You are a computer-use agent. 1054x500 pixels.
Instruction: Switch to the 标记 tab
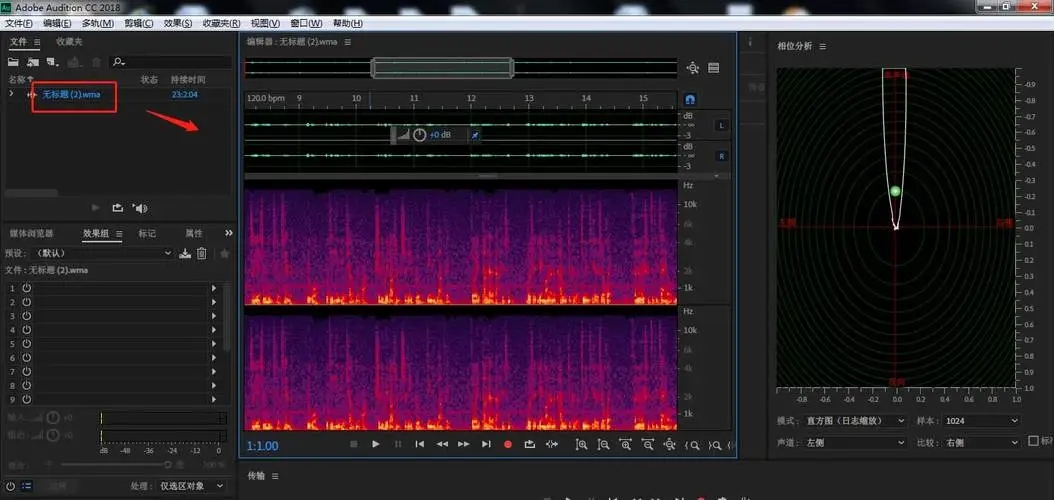click(147, 233)
